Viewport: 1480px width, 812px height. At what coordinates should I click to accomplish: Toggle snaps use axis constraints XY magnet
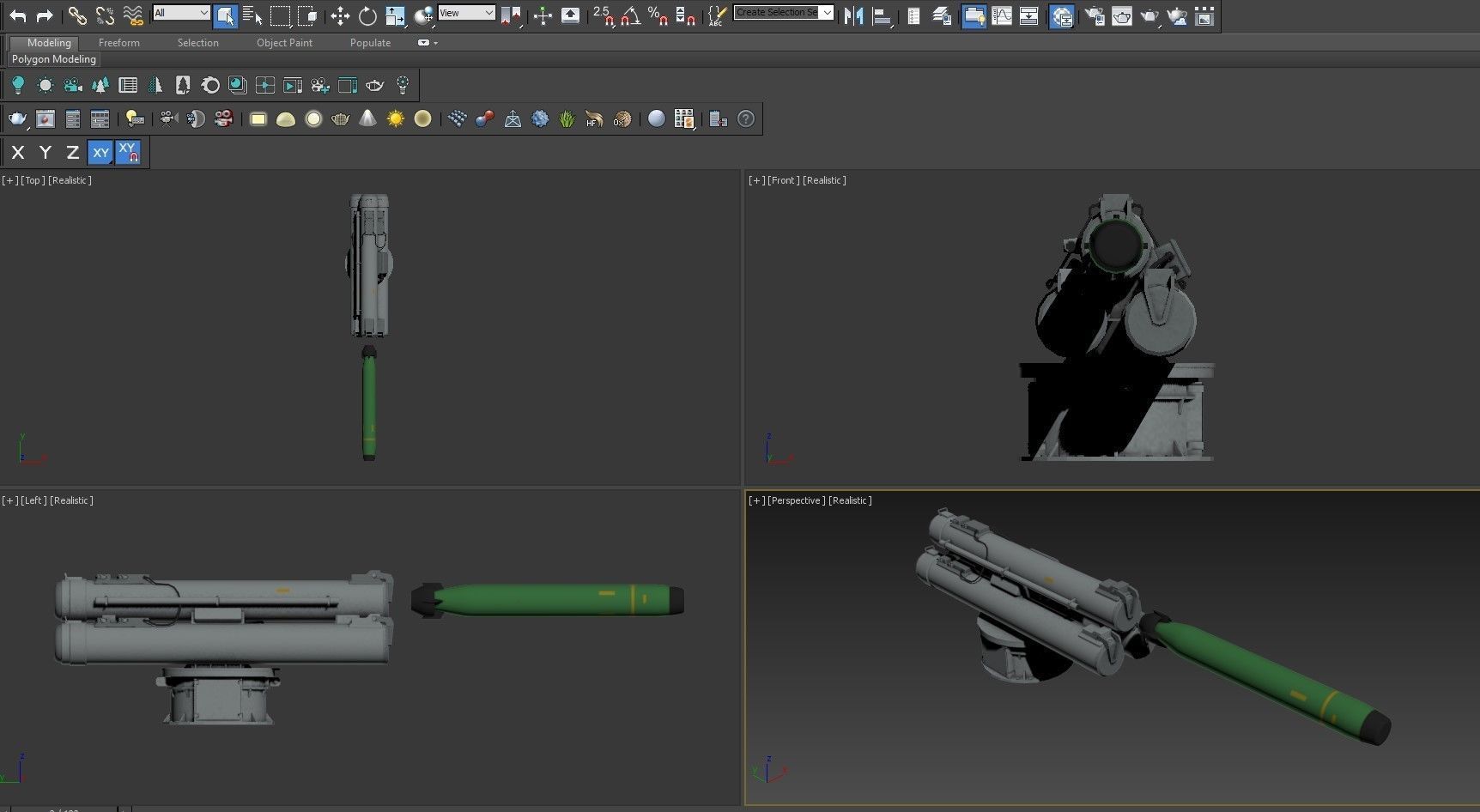click(128, 153)
